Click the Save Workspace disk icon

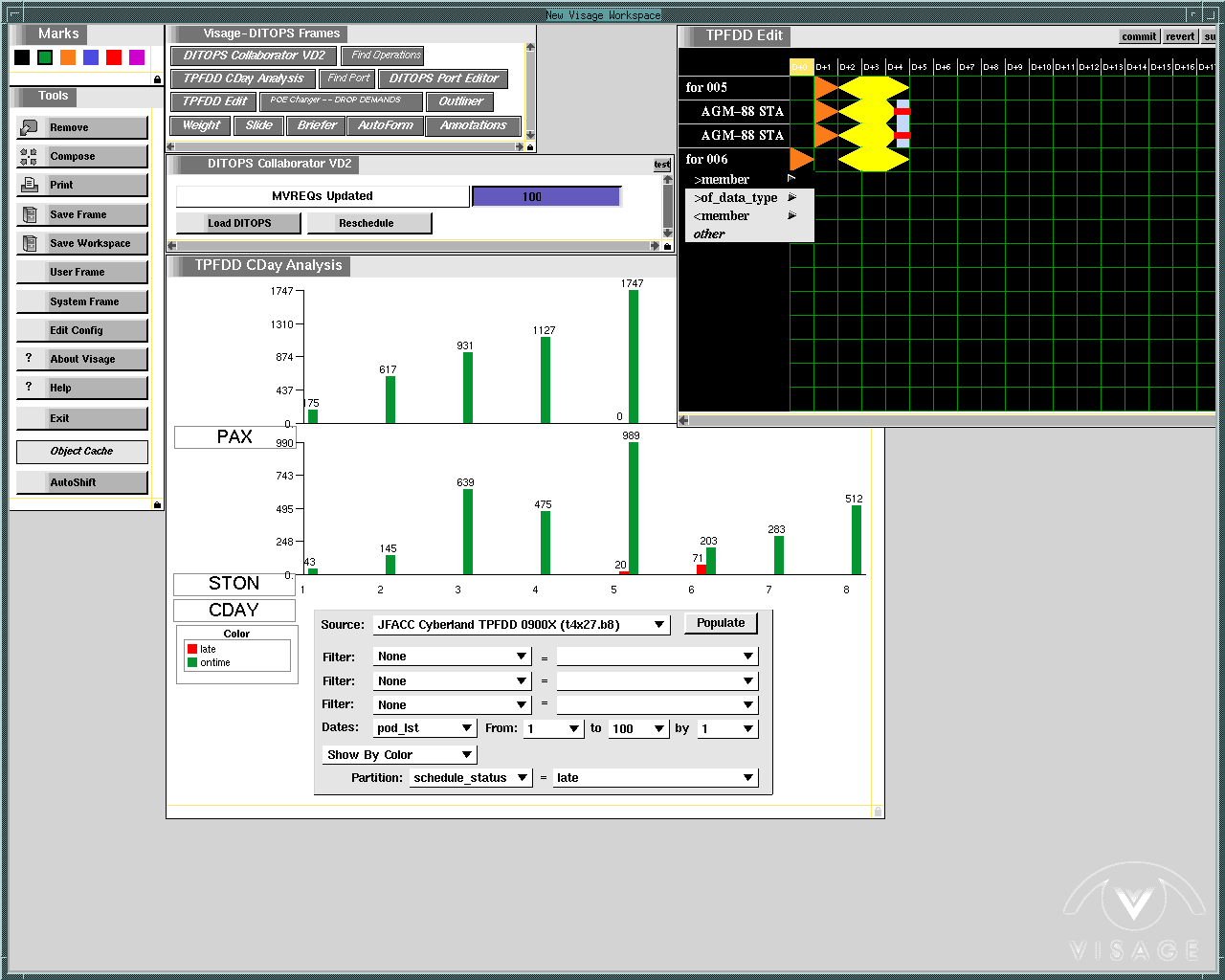(29, 243)
